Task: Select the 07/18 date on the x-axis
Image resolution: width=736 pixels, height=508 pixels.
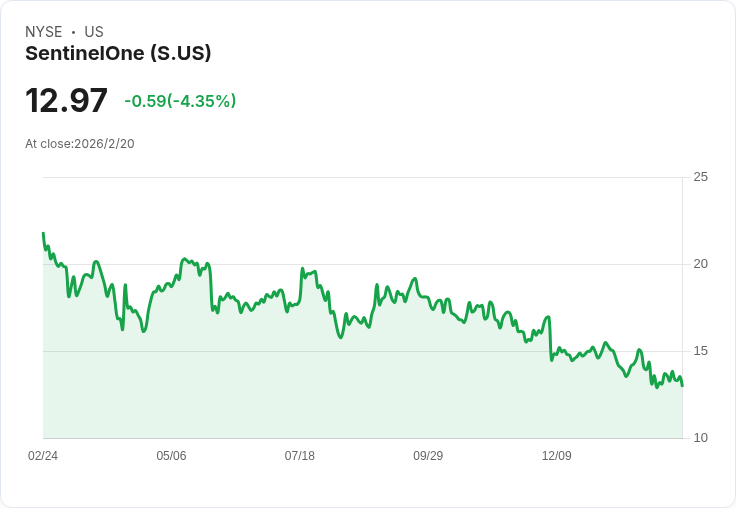Action: point(300,456)
